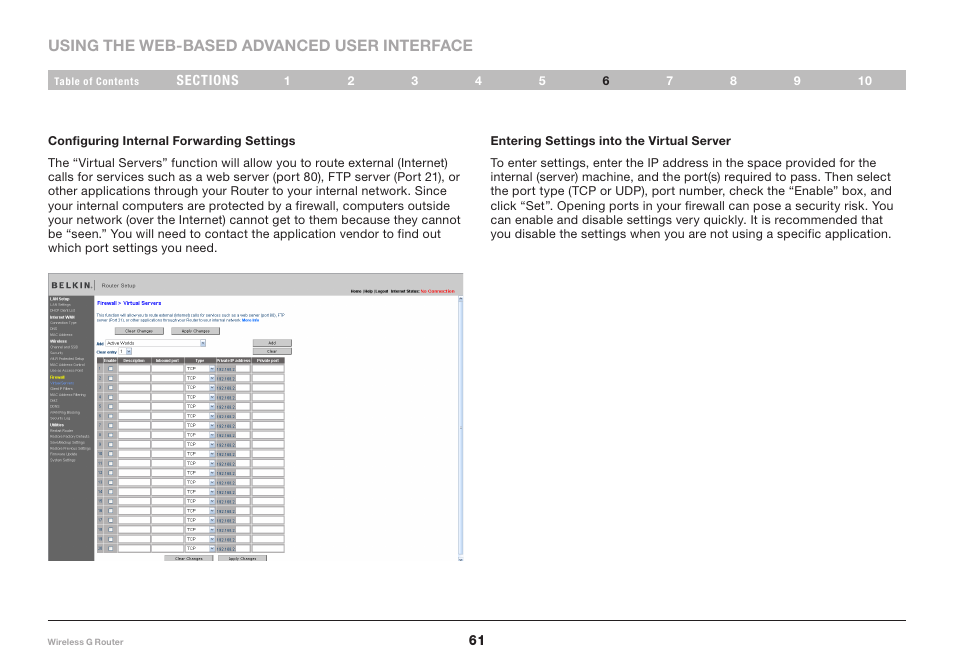This screenshot has width=954, height=668.
Task: Click the Description field in row 1
Action: point(134,369)
